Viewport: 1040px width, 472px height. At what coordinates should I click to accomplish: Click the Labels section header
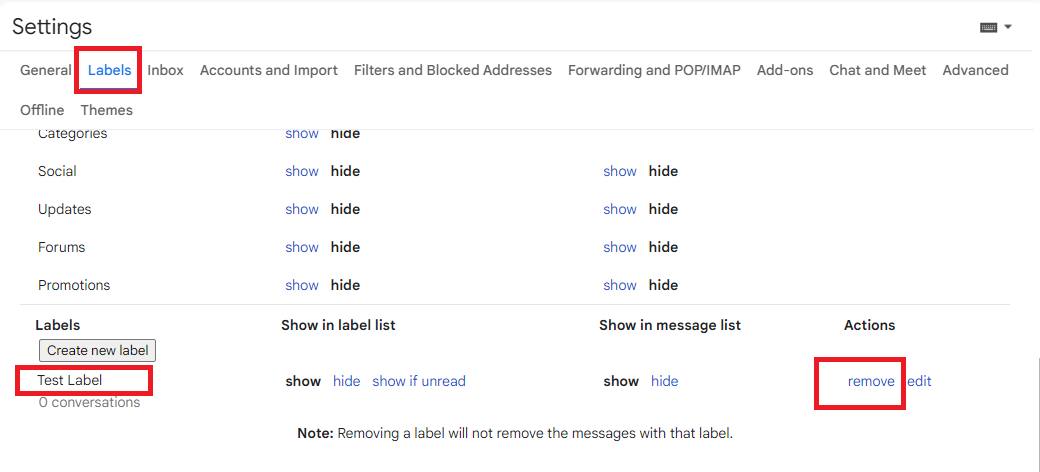pyautogui.click(x=58, y=325)
